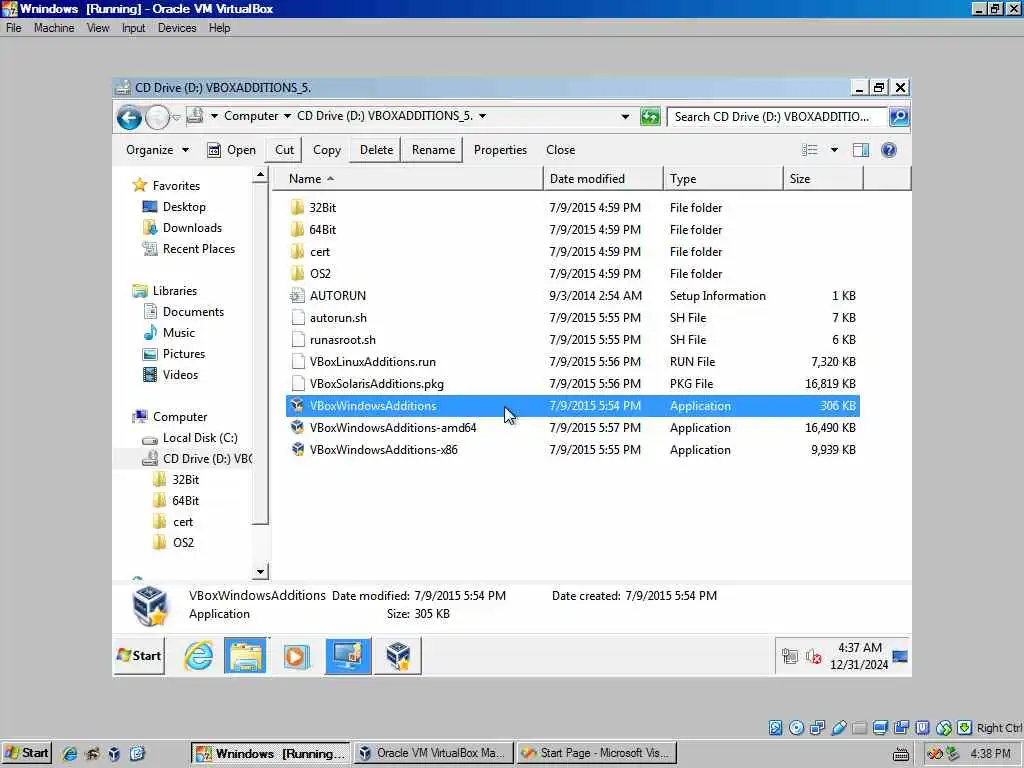
Task: Click the sidebar scroll down arrow
Action: click(260, 572)
